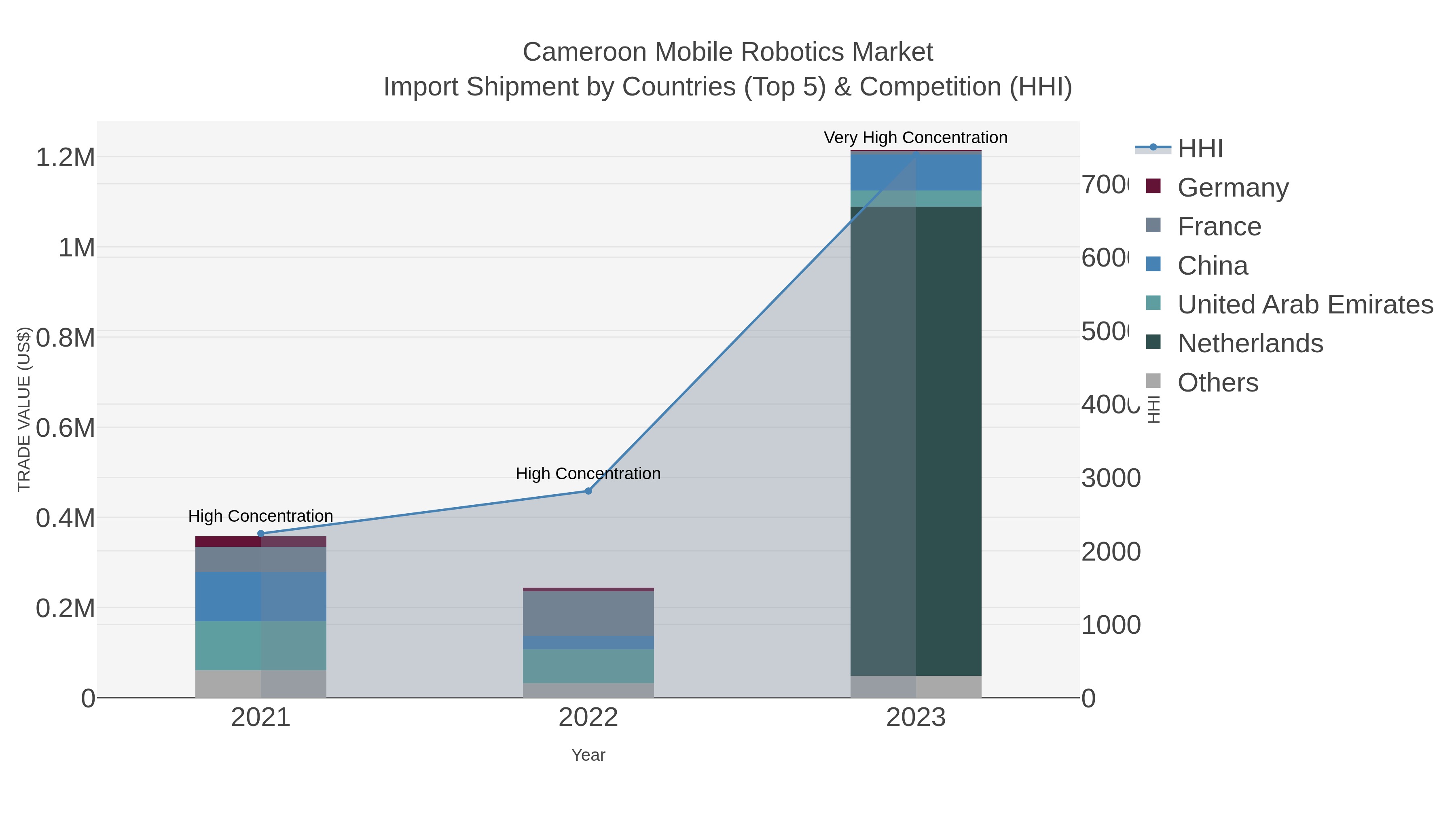Toggle Germany series in legend
The height and width of the screenshot is (819, 1456).
[1217, 188]
